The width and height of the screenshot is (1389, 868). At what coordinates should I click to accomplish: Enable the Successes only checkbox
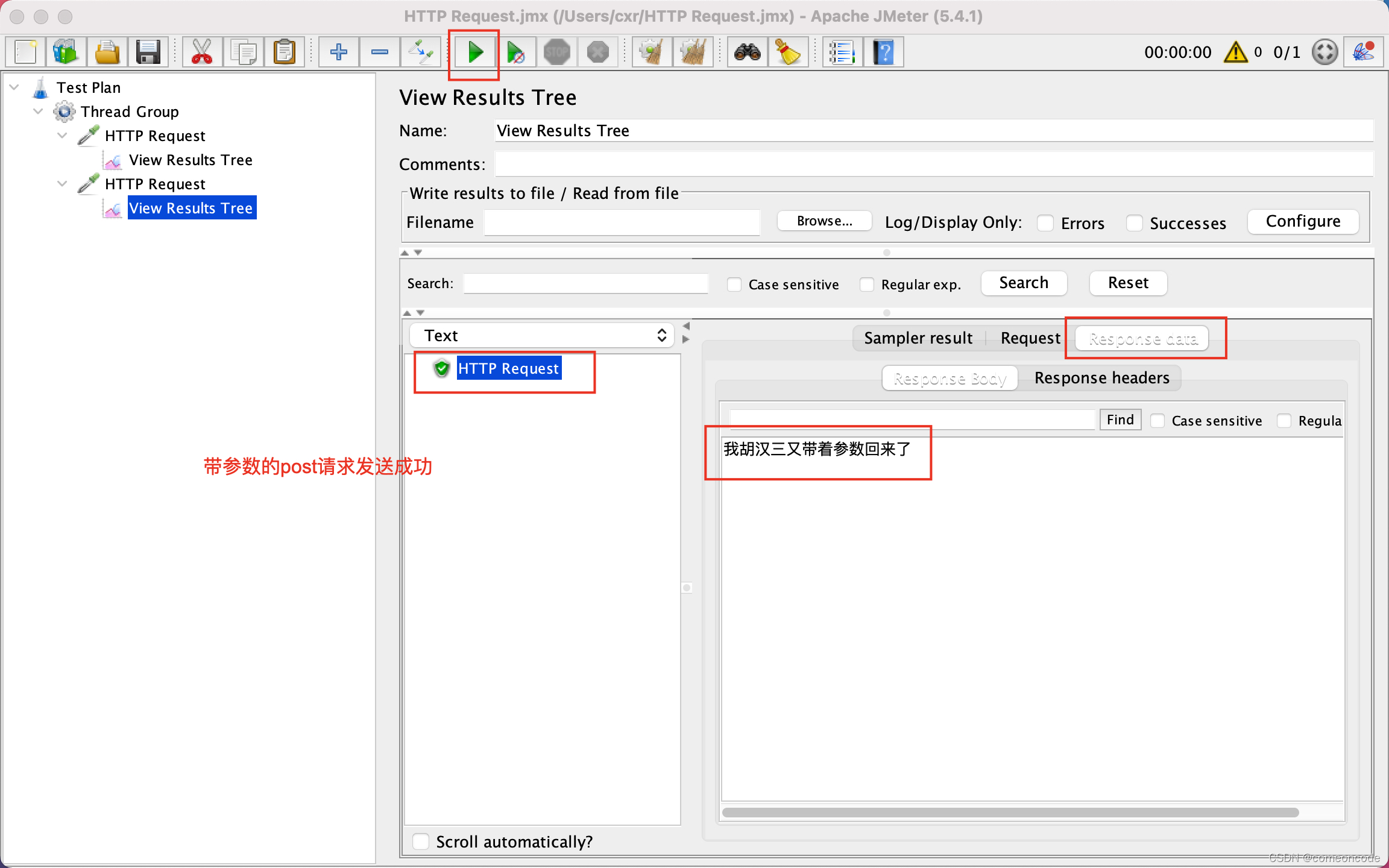point(1135,223)
